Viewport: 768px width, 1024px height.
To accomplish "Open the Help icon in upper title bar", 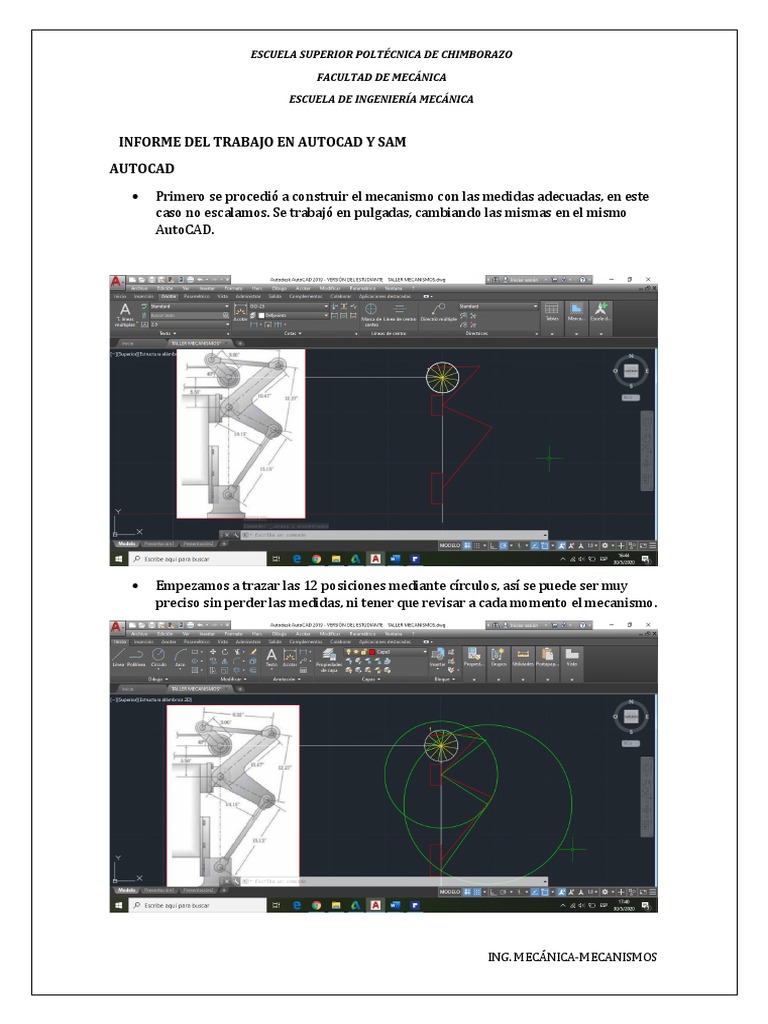I will pos(581,280).
